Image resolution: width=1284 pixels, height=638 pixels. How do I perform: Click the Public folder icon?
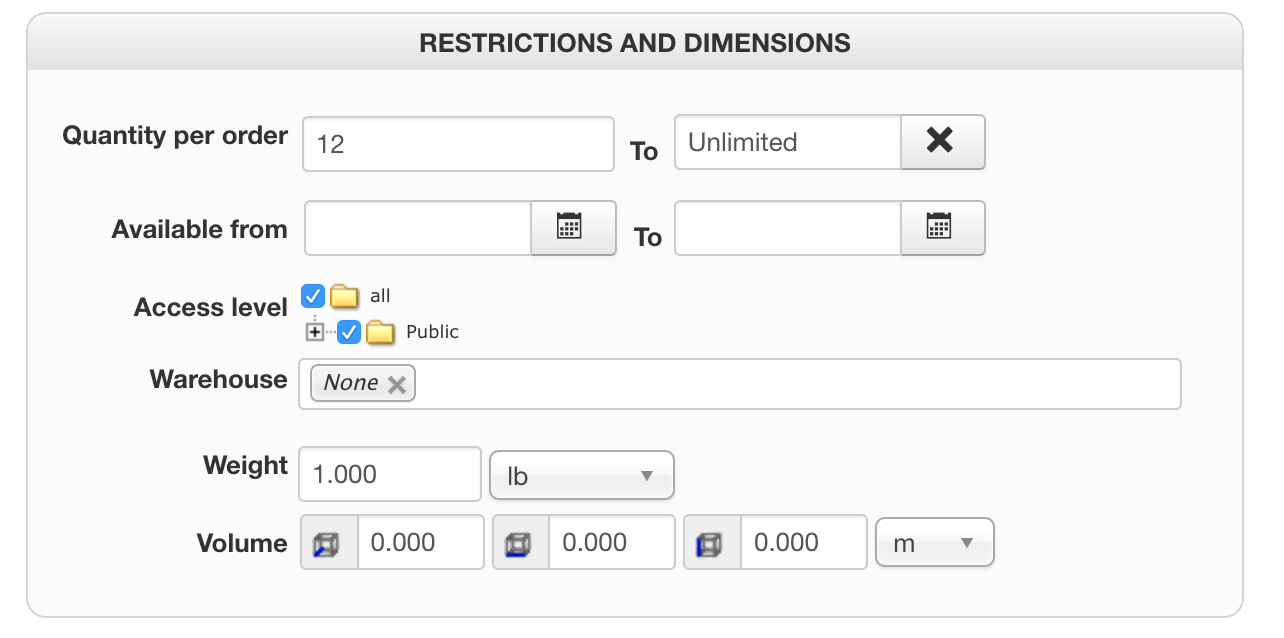coord(380,332)
